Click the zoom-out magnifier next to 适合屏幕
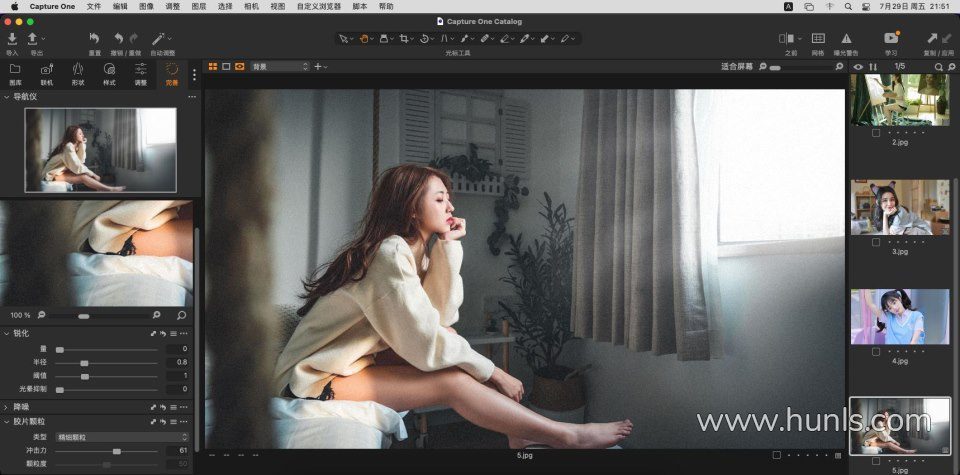 pyautogui.click(x=763, y=66)
